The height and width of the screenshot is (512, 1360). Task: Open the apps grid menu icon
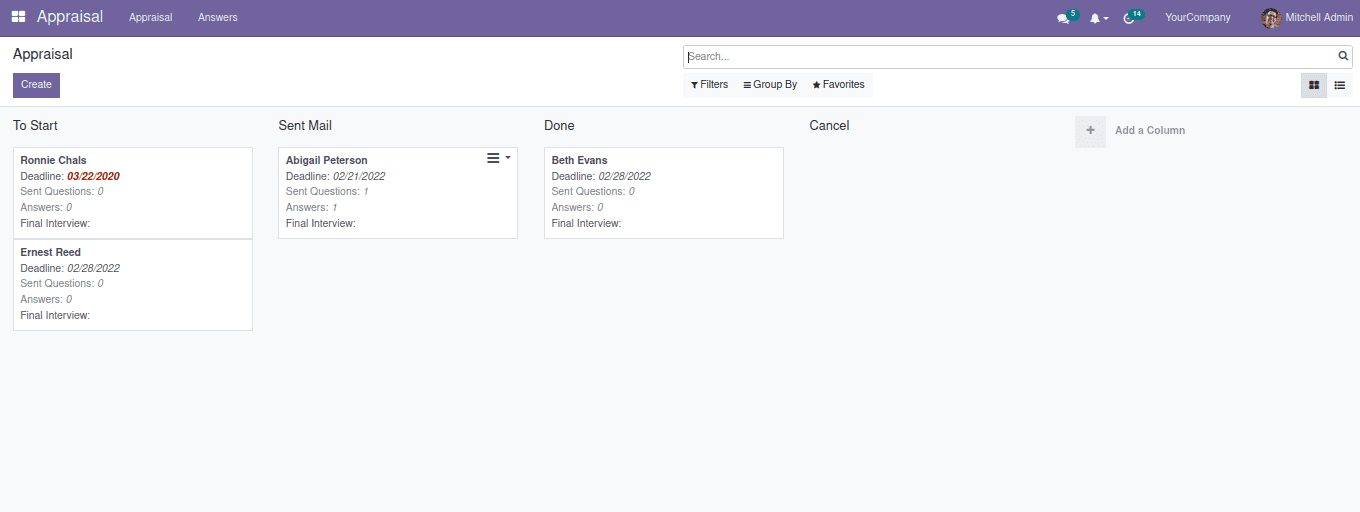(18, 17)
